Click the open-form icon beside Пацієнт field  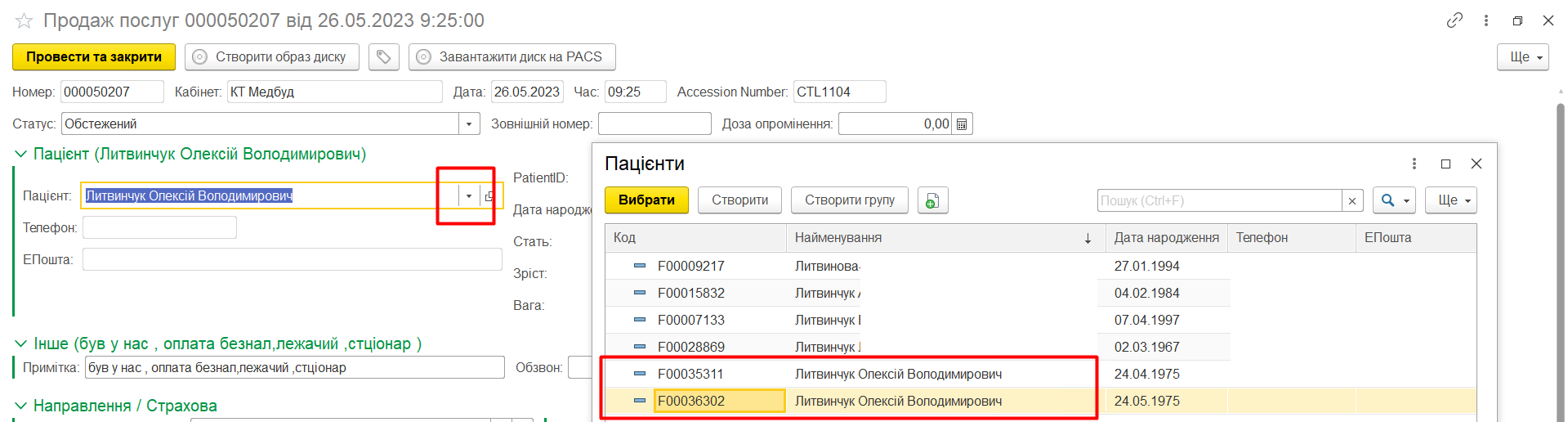[489, 196]
